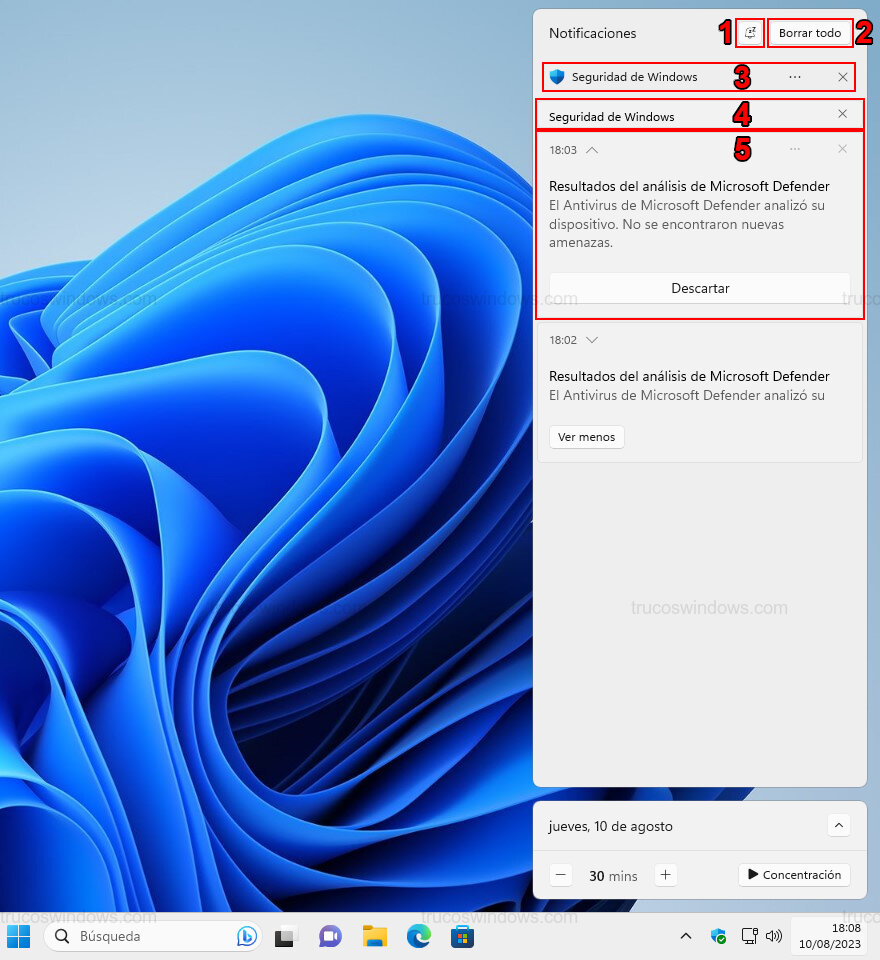Open the Teams chat icon
This screenshot has width=880, height=960.
330,937
